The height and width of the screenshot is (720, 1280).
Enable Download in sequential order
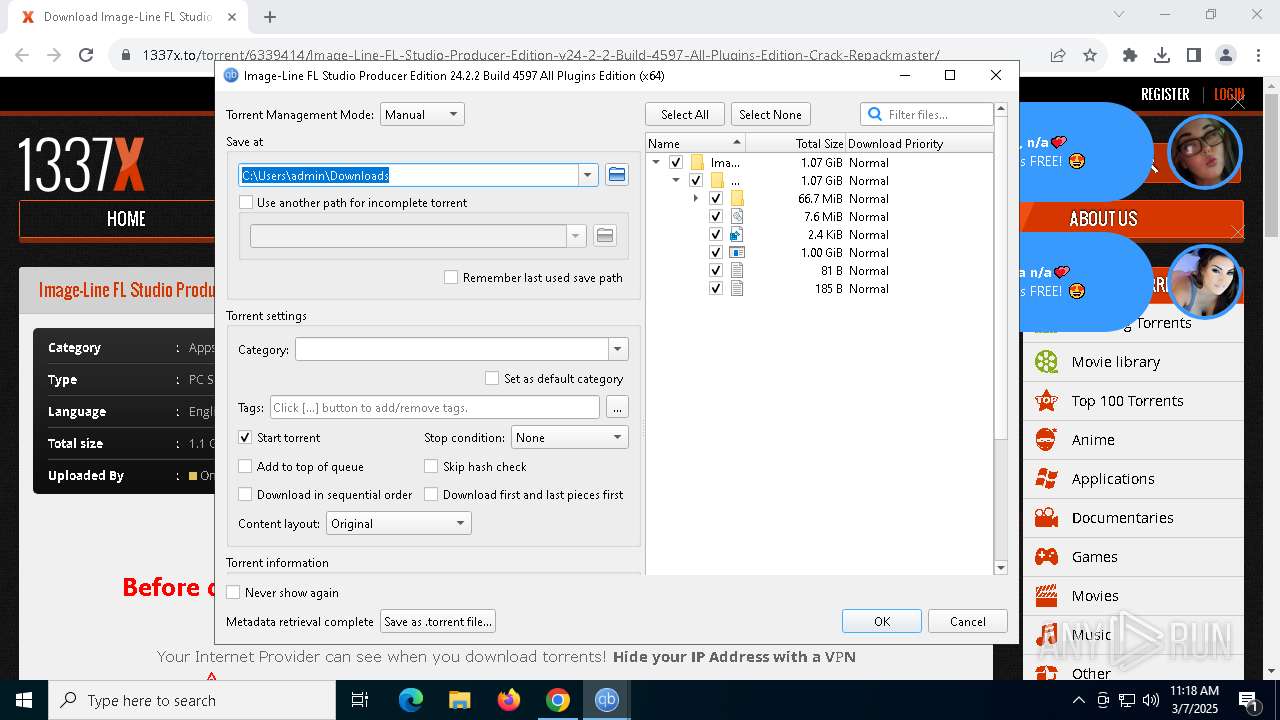click(x=245, y=495)
